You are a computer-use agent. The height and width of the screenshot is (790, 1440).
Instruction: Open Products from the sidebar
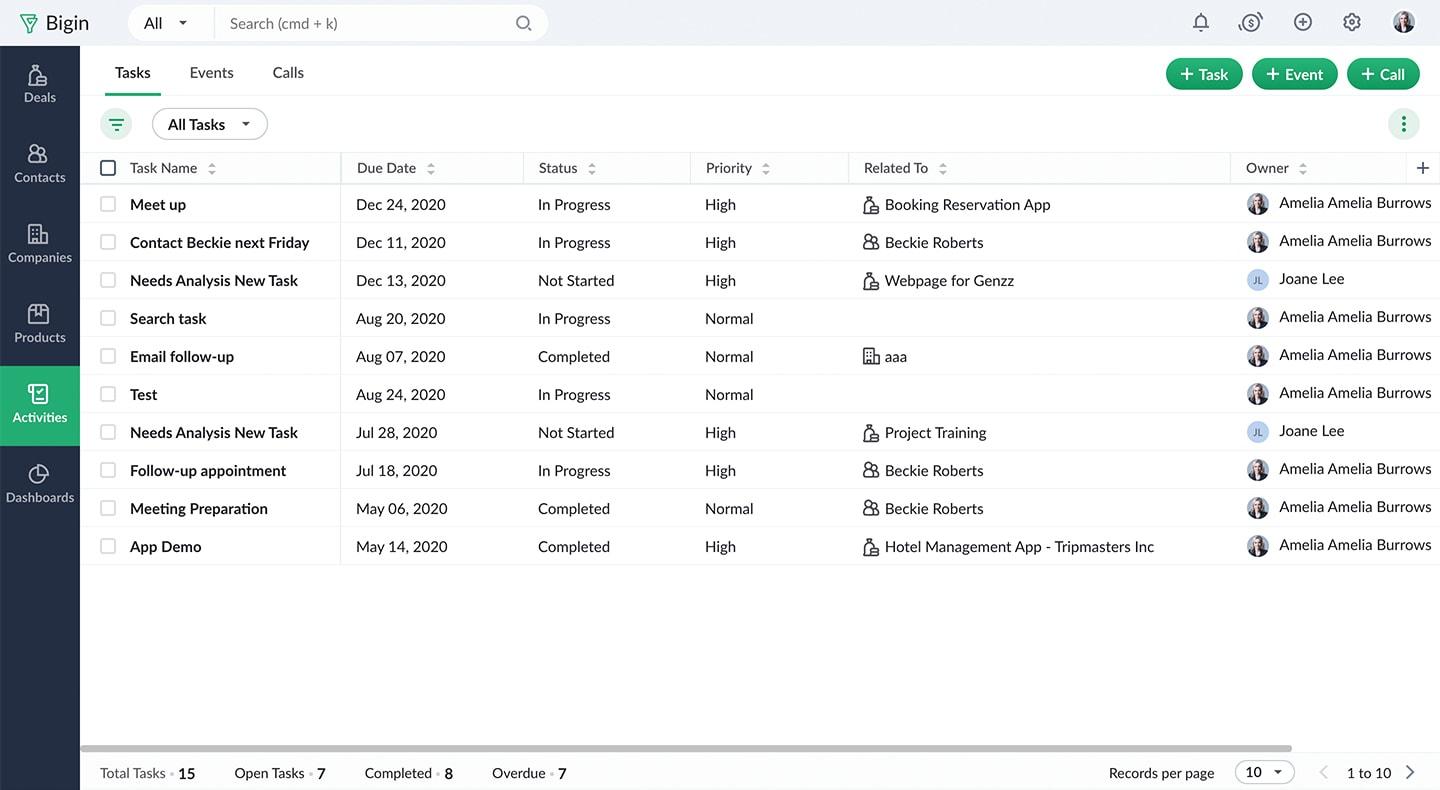pyautogui.click(x=40, y=325)
